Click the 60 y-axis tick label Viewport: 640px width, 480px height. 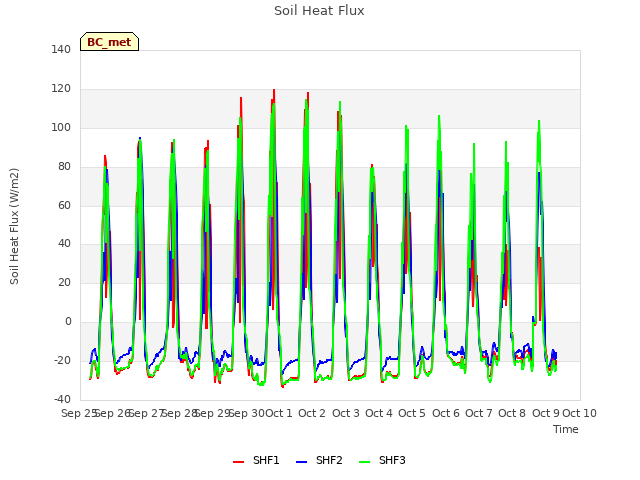pos(64,205)
